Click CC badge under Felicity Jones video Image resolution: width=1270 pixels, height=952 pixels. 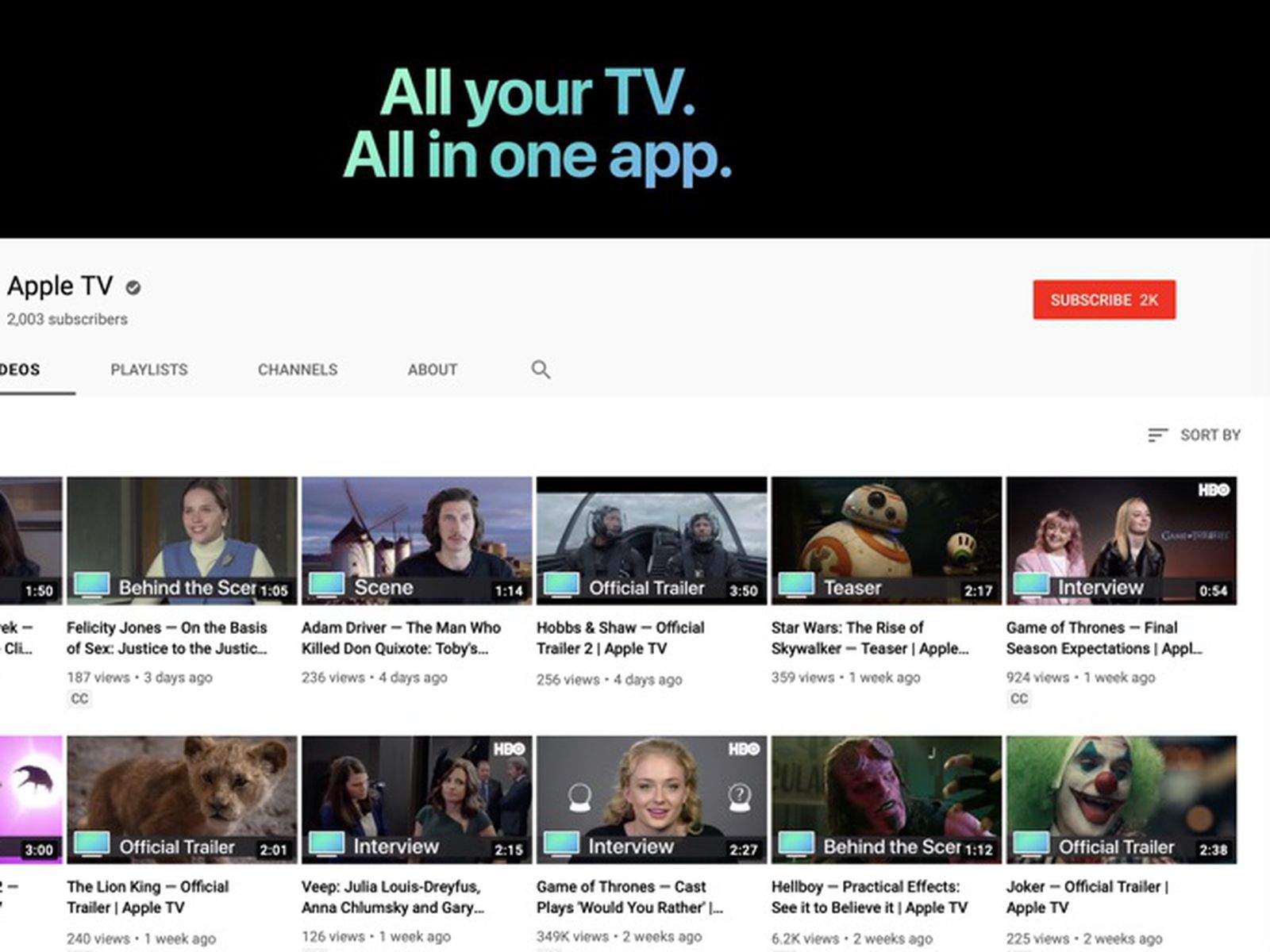click(x=79, y=699)
